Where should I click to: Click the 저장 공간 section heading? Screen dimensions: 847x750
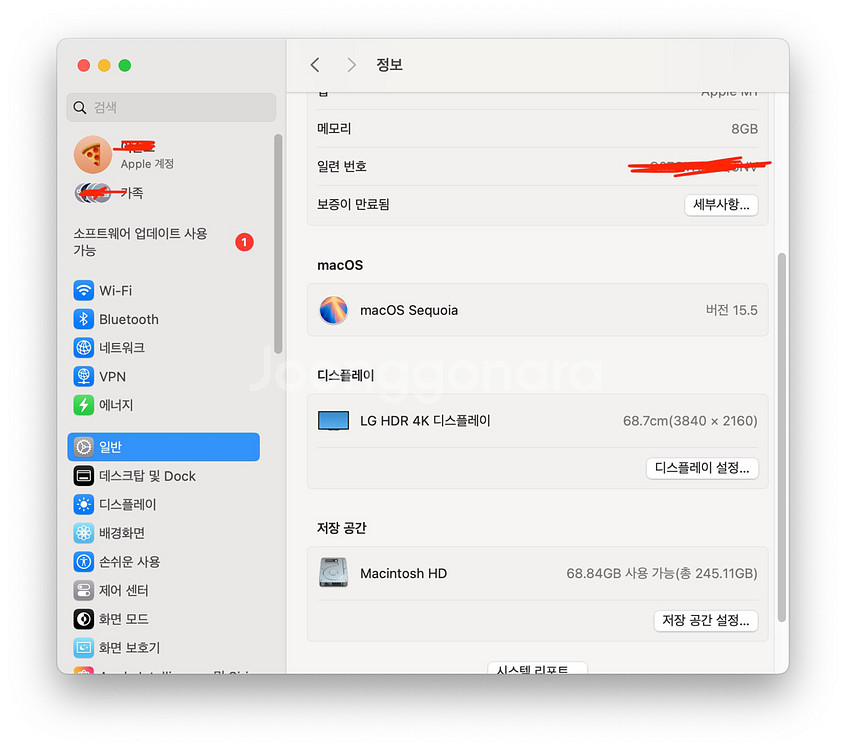(x=342, y=528)
